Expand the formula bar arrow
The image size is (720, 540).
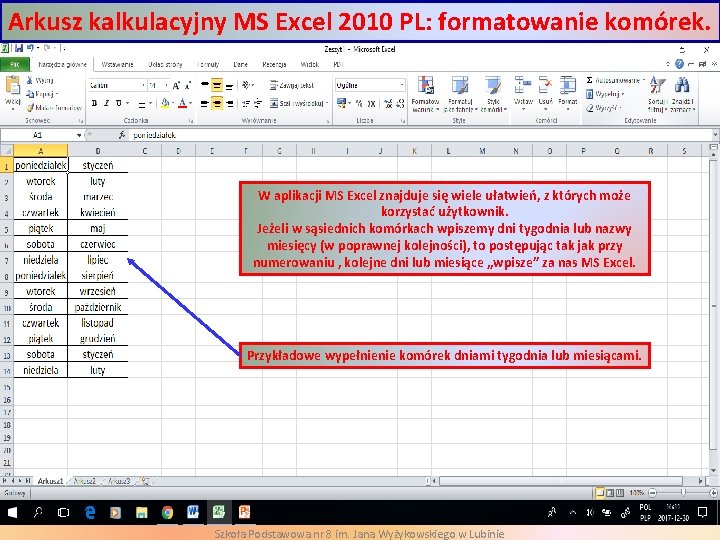coord(715,135)
